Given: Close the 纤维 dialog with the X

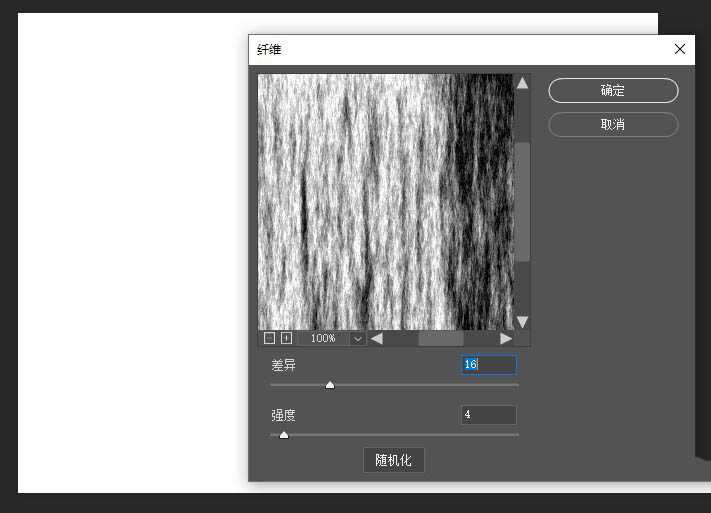Looking at the screenshot, I should pyautogui.click(x=680, y=49).
